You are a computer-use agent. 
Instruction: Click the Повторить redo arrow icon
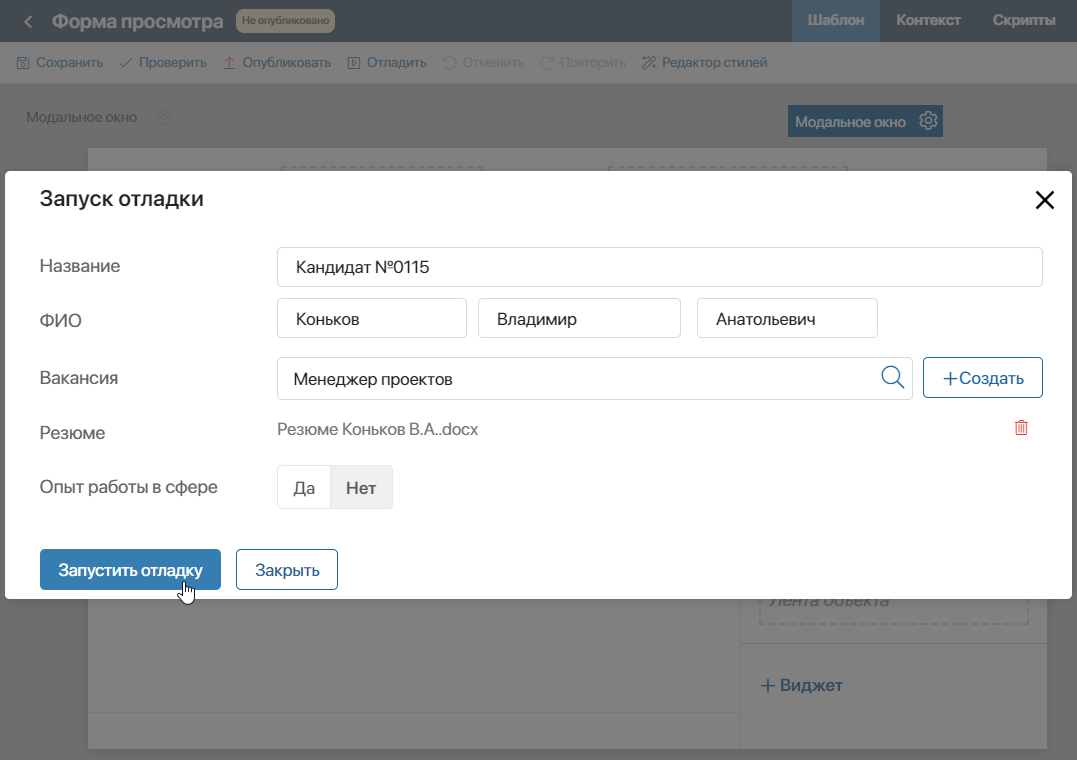[547, 63]
